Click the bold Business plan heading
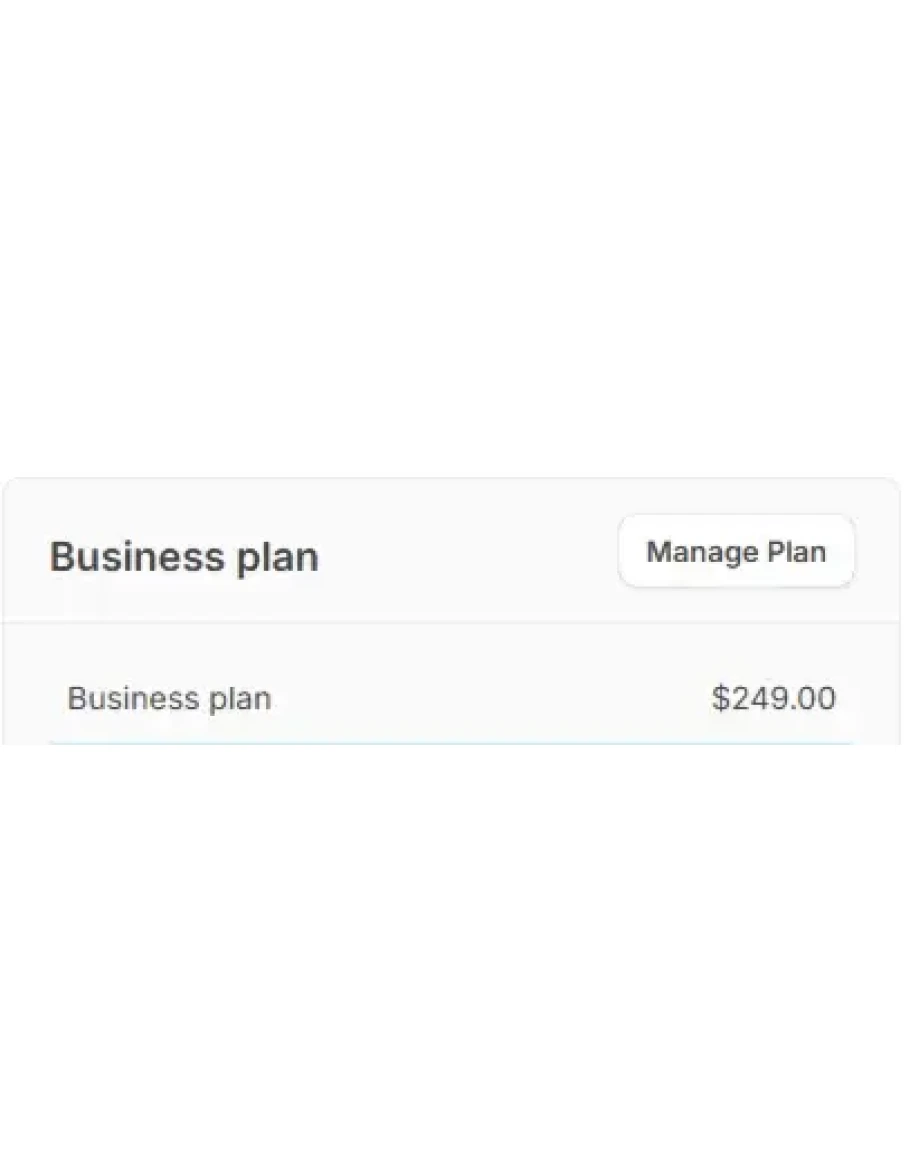 click(x=184, y=557)
